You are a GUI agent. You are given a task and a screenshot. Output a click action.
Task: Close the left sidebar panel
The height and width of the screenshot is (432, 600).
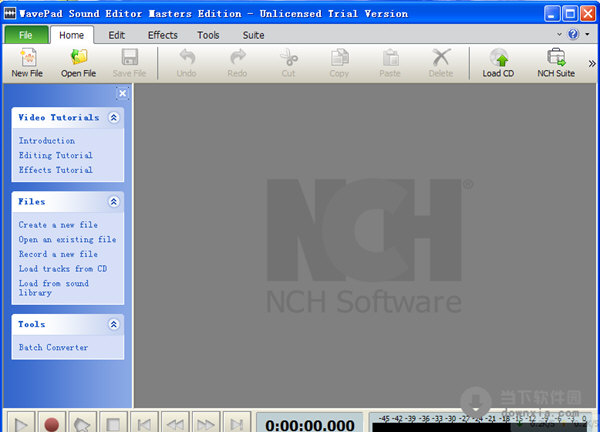point(122,93)
